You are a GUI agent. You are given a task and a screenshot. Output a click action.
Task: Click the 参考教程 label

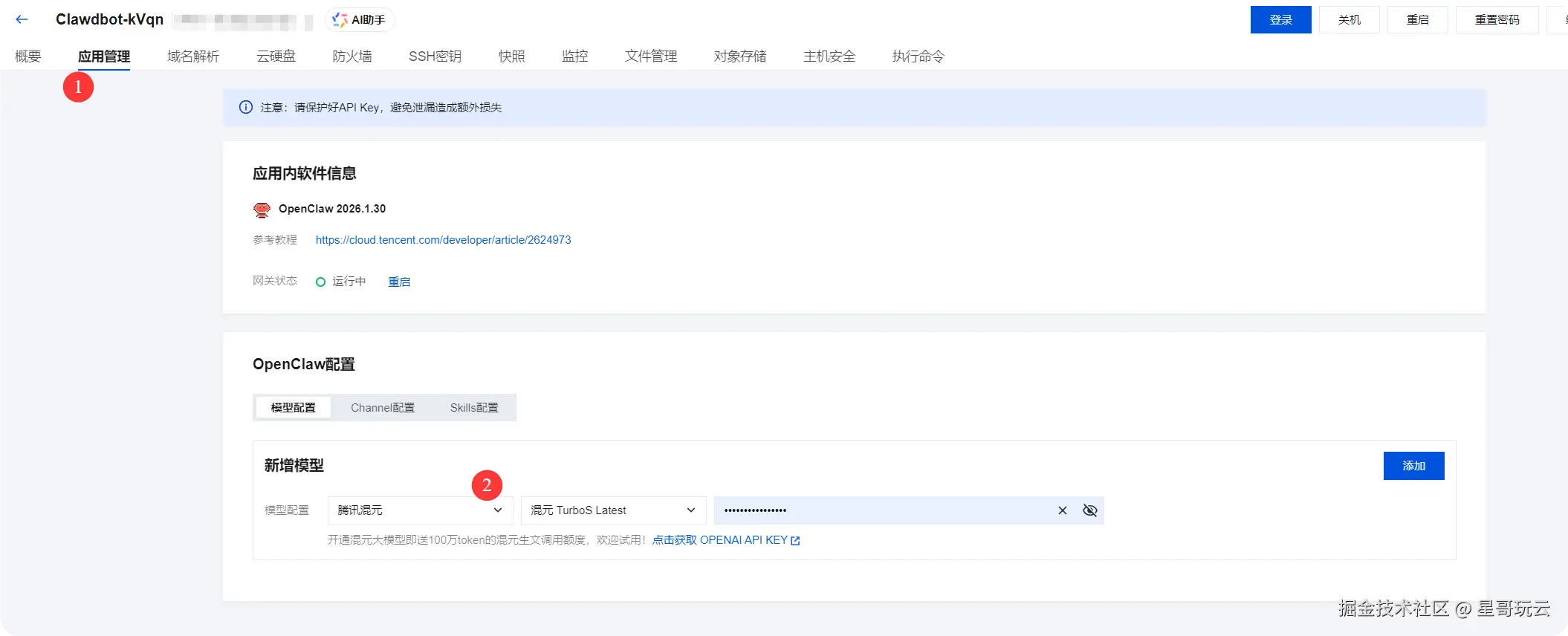(275, 240)
